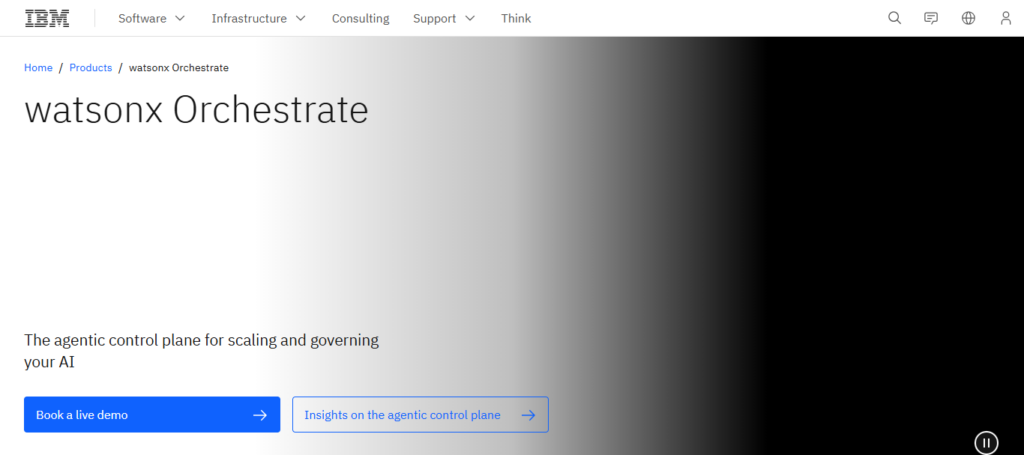The image size is (1024, 455).
Task: Open the globe language selector
Action: [x=968, y=18]
